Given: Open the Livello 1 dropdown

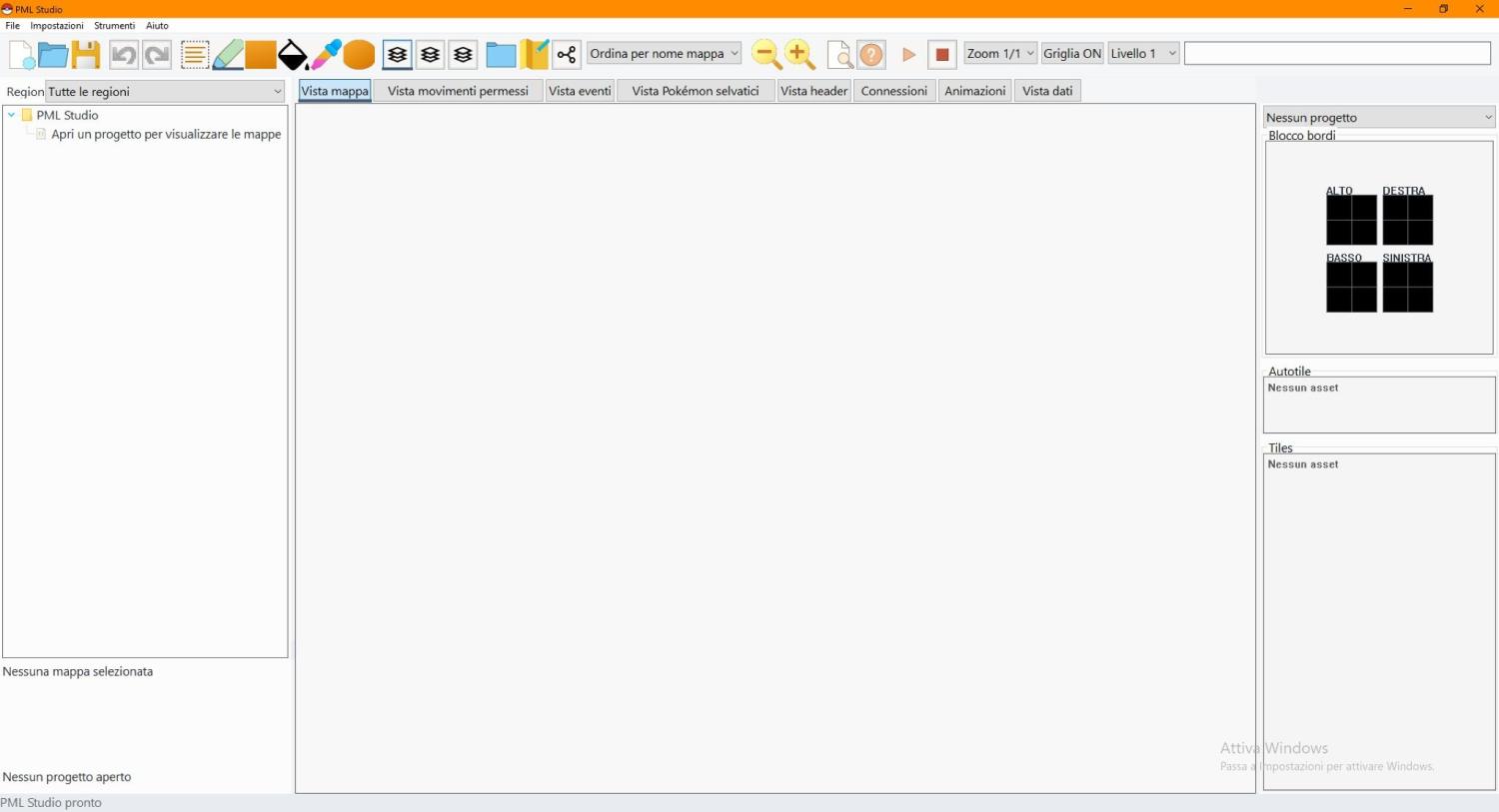Looking at the screenshot, I should [x=1143, y=54].
